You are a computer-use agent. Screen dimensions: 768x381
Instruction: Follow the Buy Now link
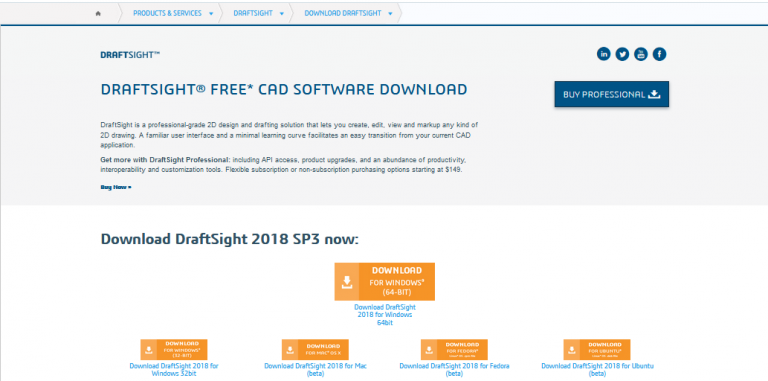point(116,187)
